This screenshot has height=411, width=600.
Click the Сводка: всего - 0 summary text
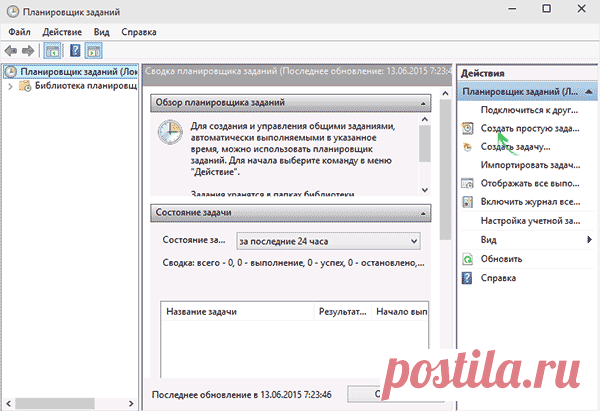[293, 263]
